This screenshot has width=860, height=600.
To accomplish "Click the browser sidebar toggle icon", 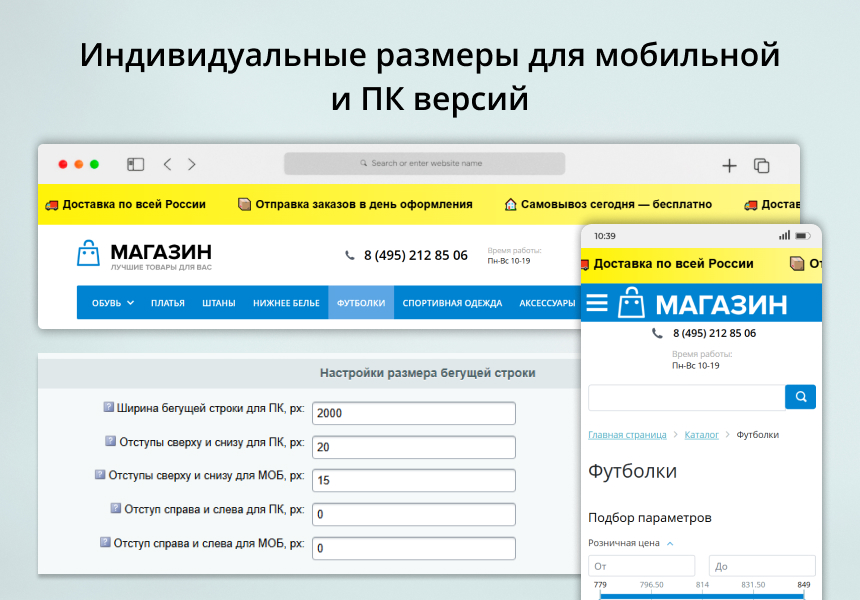I will click(x=136, y=164).
